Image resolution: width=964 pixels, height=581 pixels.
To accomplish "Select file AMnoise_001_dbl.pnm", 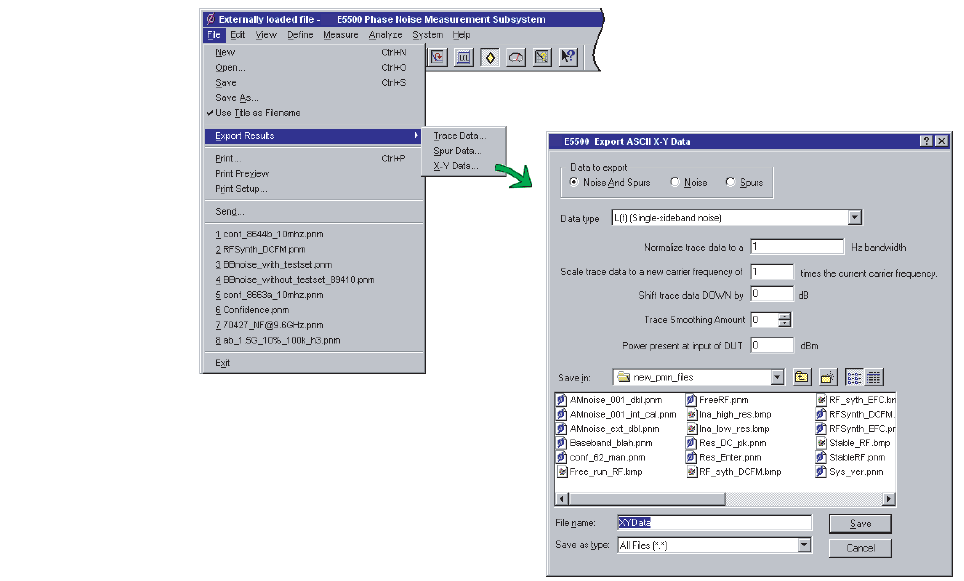I will [x=610, y=400].
